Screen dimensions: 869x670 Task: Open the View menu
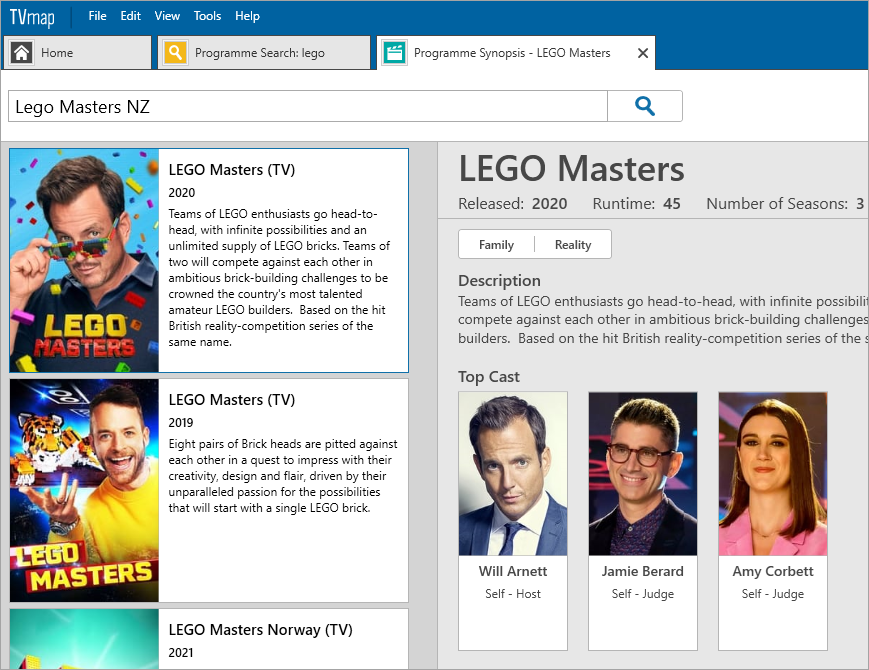tap(167, 16)
